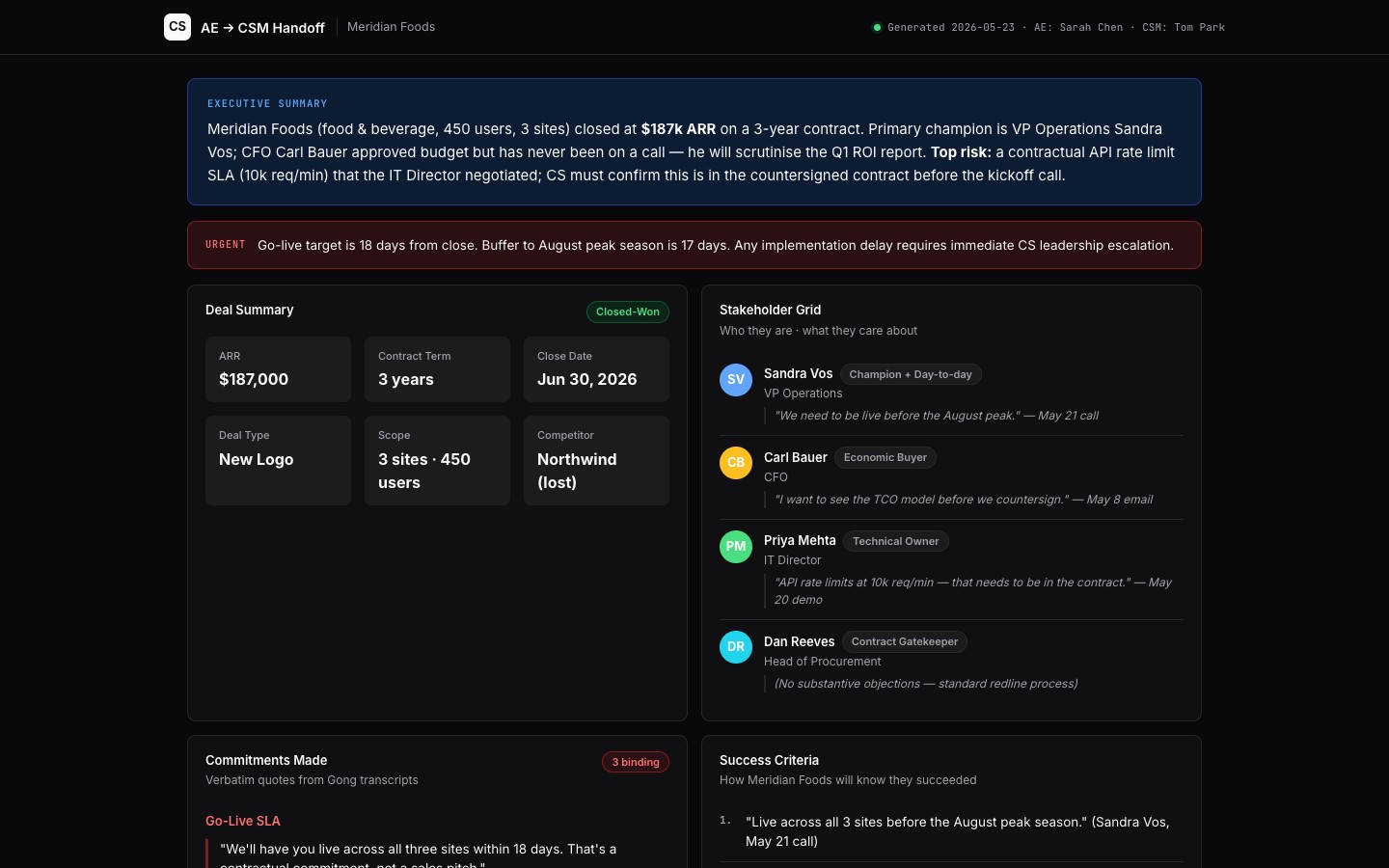Click Carl's TCO model quote
The image size is (1389, 868).
[963, 500]
